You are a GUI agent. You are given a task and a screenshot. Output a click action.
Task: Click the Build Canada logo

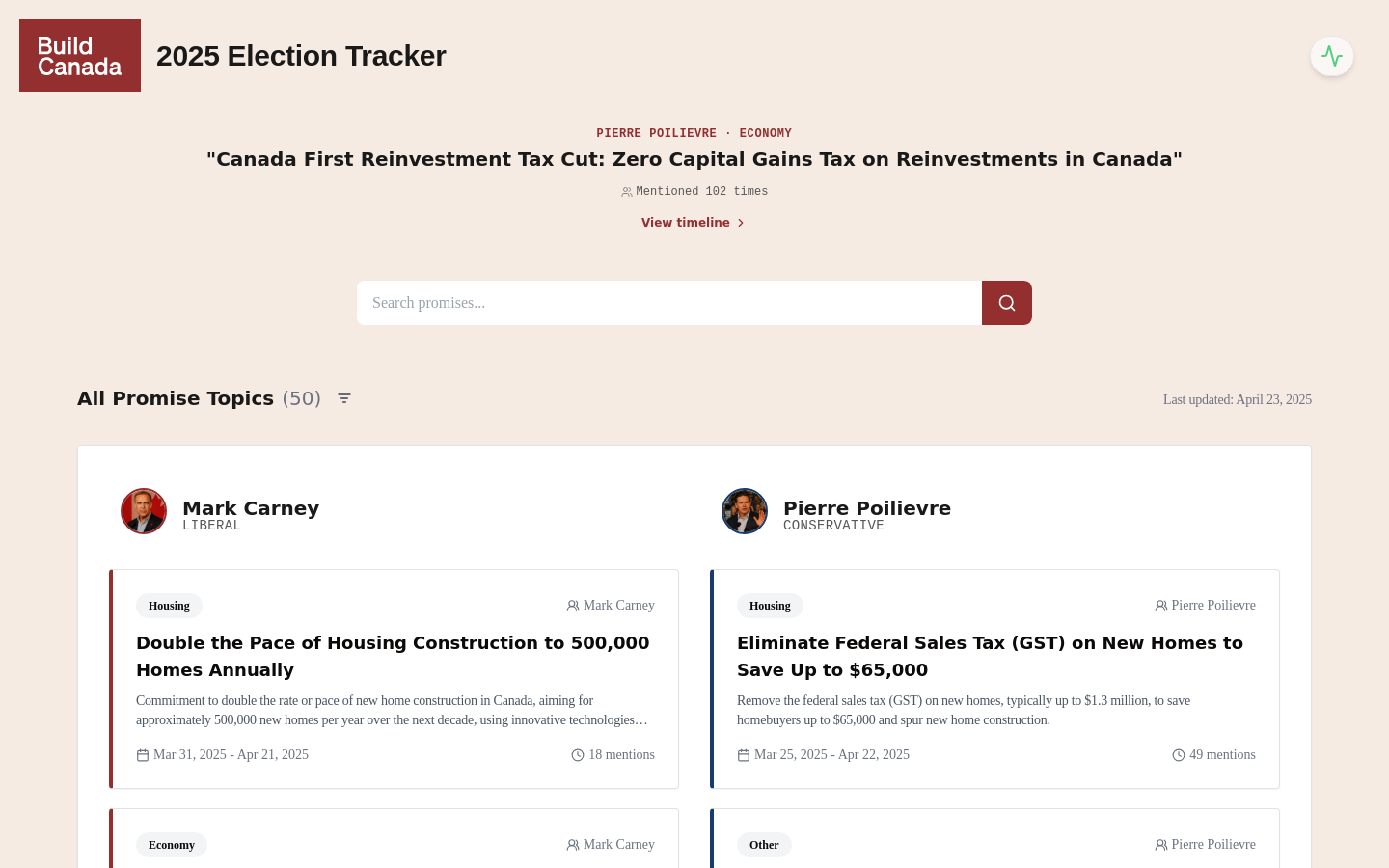click(x=80, y=56)
